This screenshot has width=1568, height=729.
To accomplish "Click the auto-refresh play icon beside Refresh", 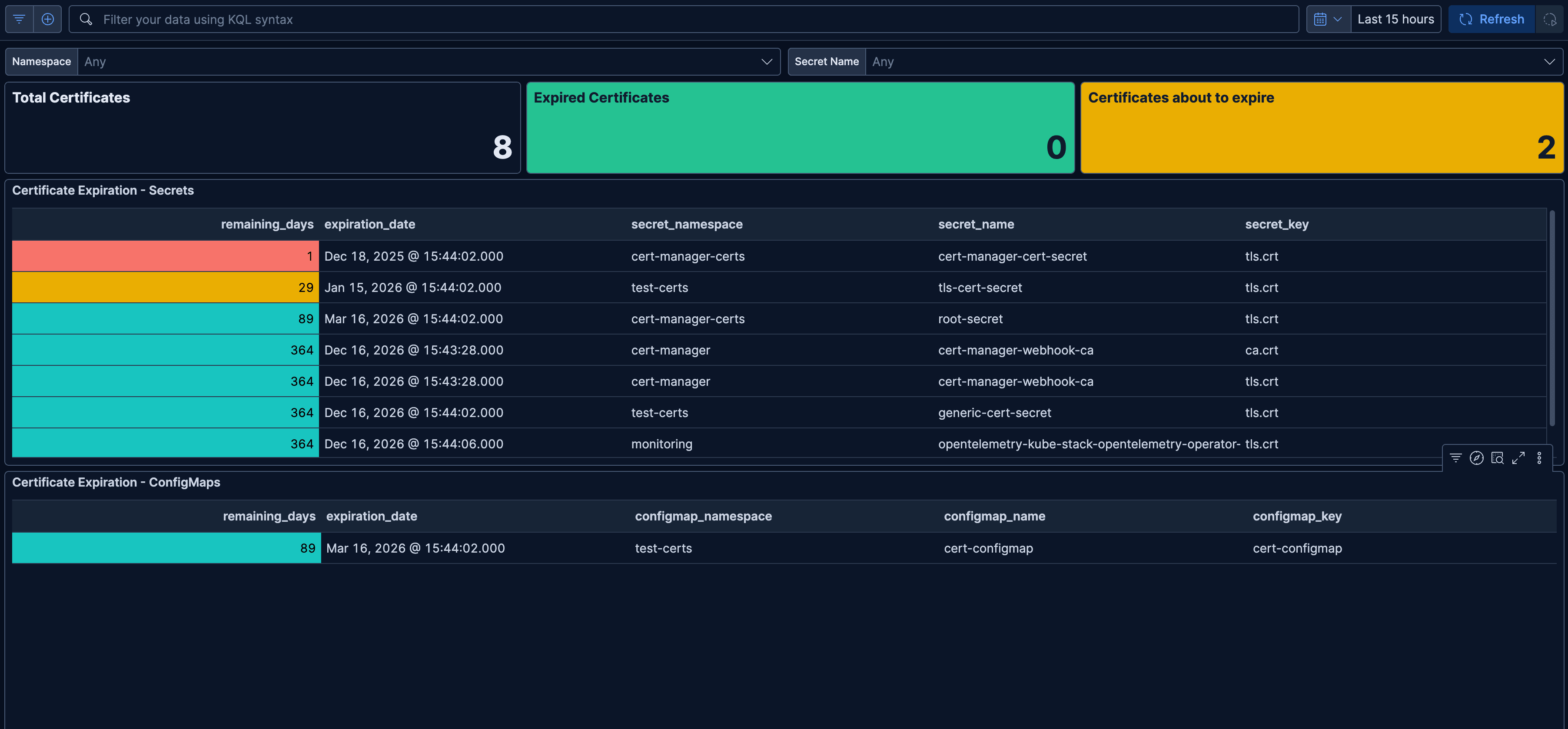I will 1550,19.
